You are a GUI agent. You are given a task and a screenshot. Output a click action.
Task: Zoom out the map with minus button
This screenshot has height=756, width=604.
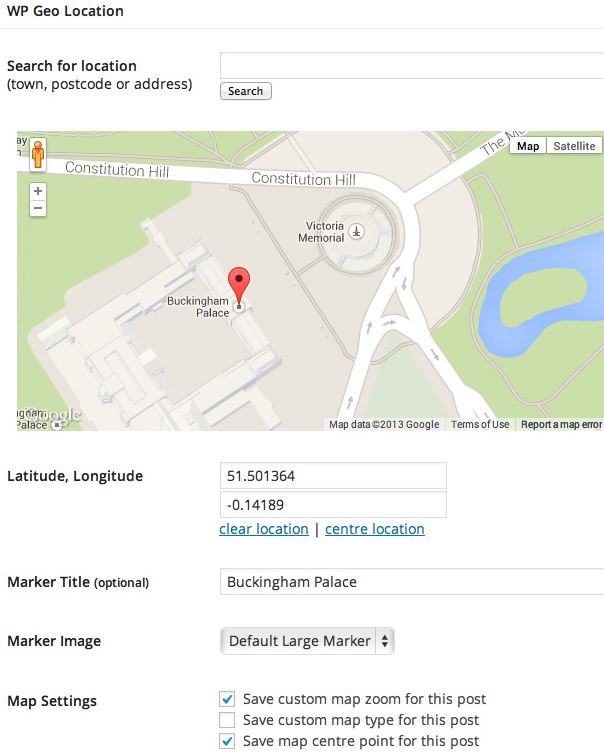[x=38, y=208]
